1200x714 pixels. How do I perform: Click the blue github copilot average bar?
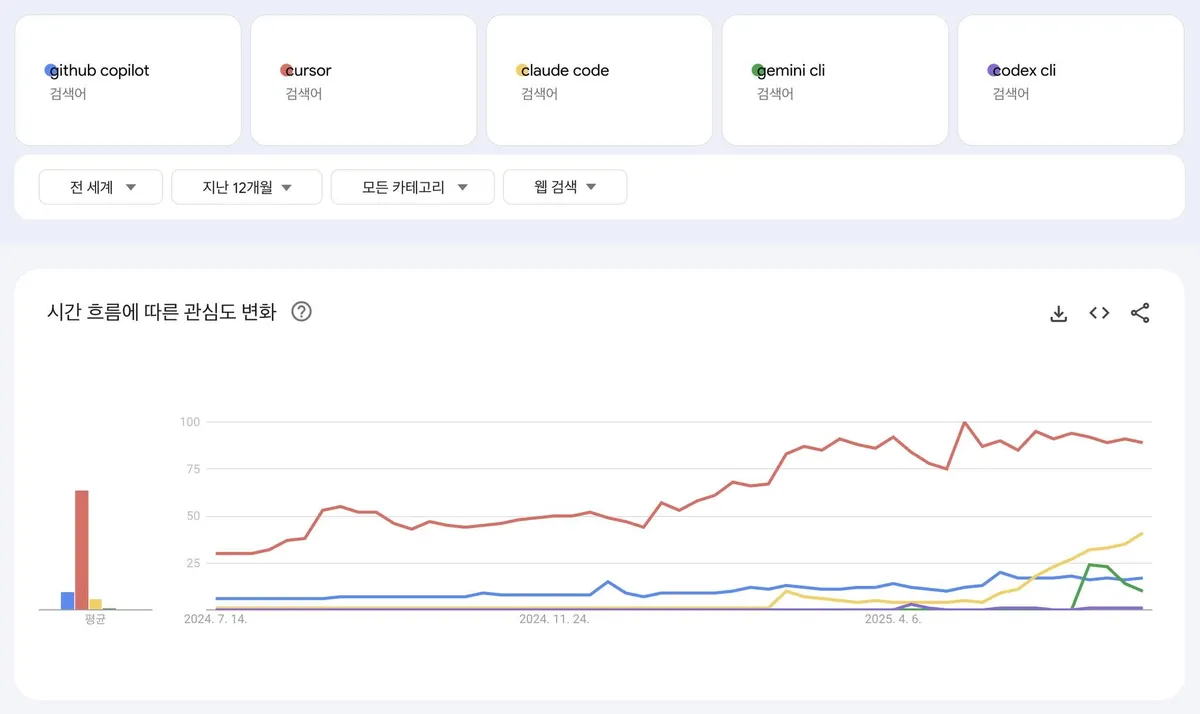click(68, 601)
